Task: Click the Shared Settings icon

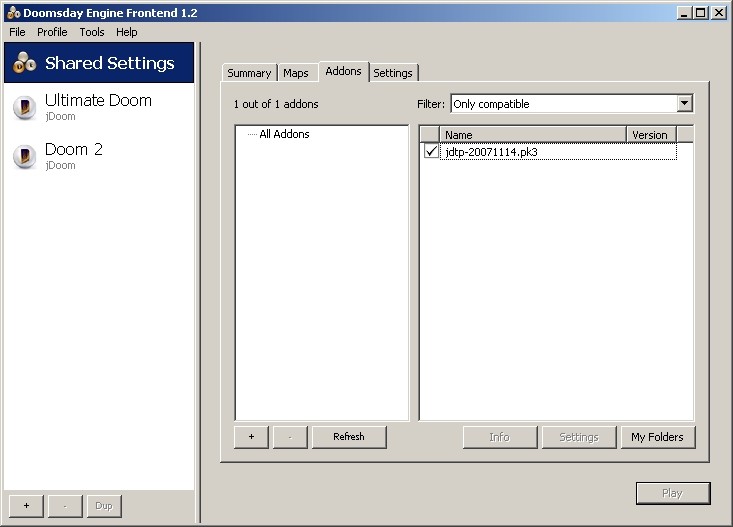Action: 24,64
